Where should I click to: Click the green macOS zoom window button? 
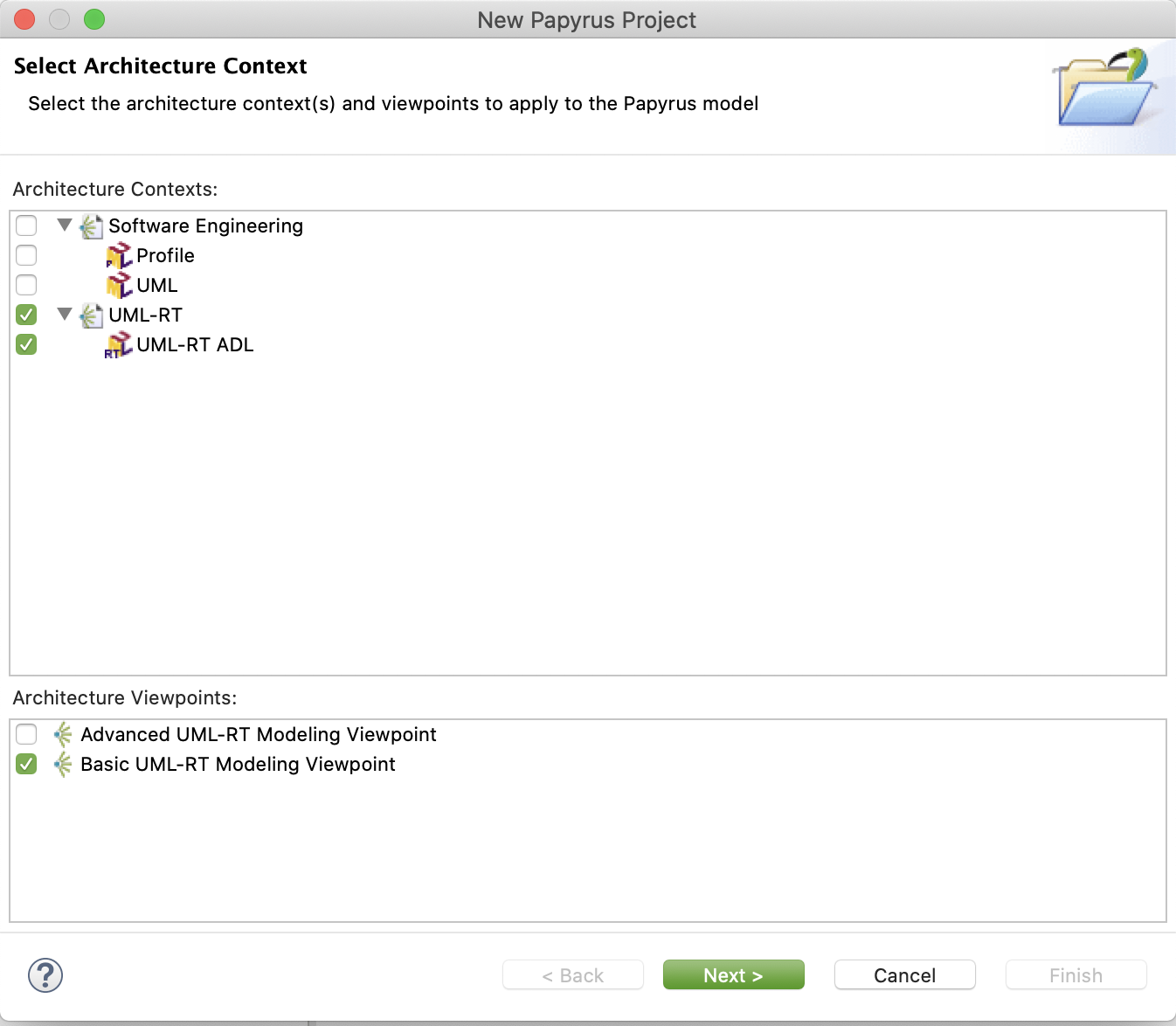[94, 19]
